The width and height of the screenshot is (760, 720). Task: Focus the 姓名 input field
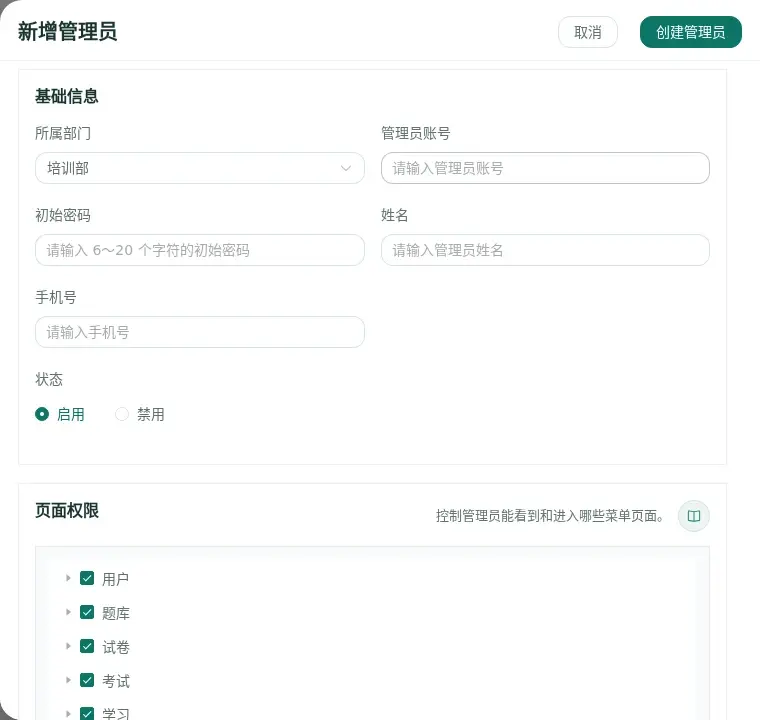click(x=545, y=250)
